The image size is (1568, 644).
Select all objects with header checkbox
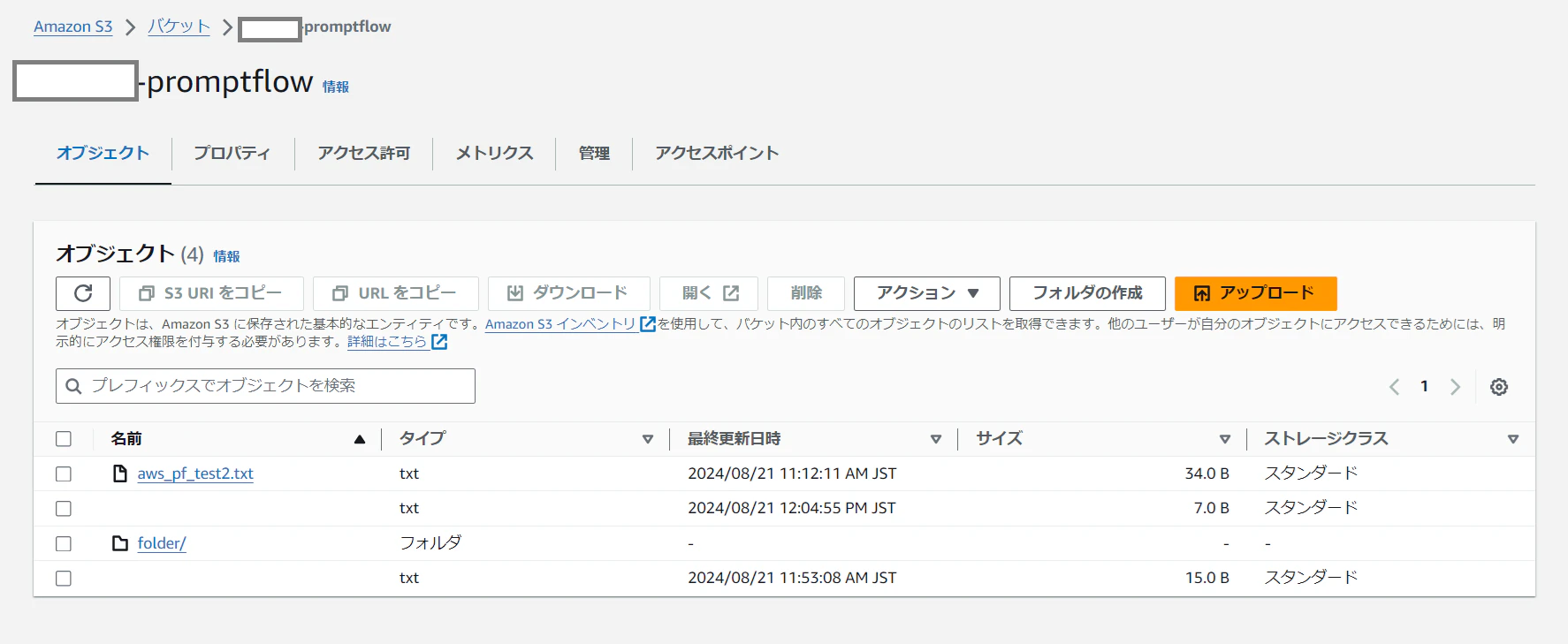[x=64, y=439]
